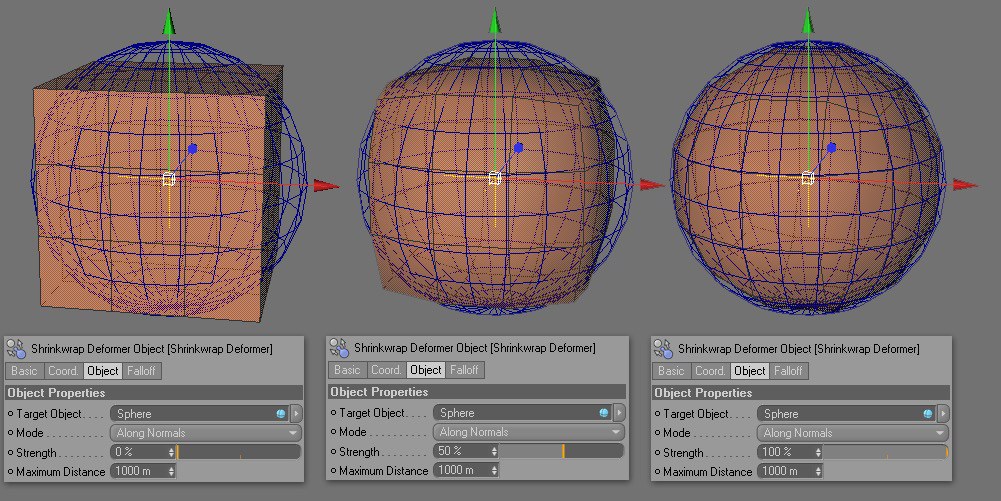
Task: Open the Mode dropdown in the 0% strength panel
Action: (205, 433)
